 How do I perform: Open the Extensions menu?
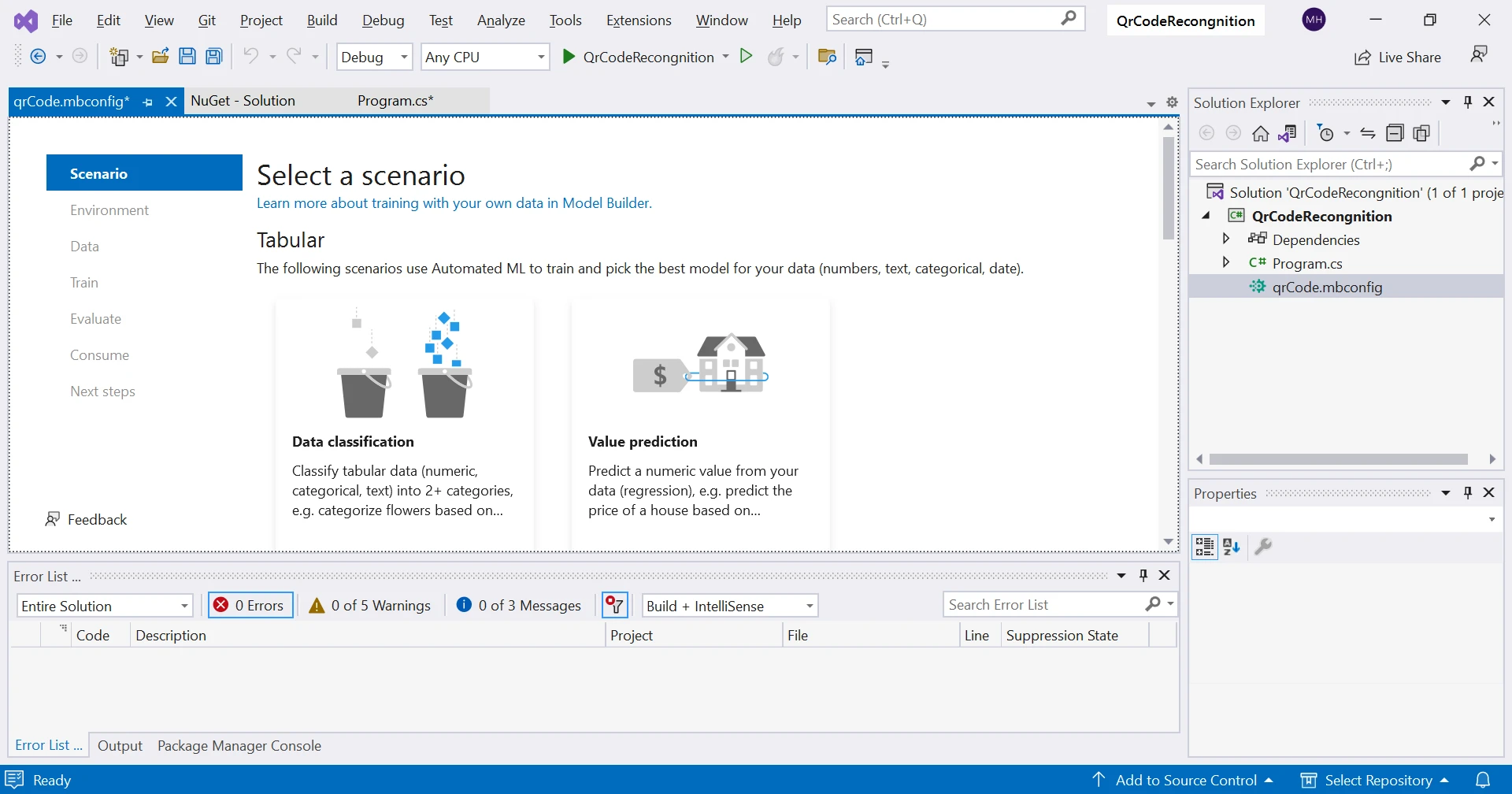[638, 20]
